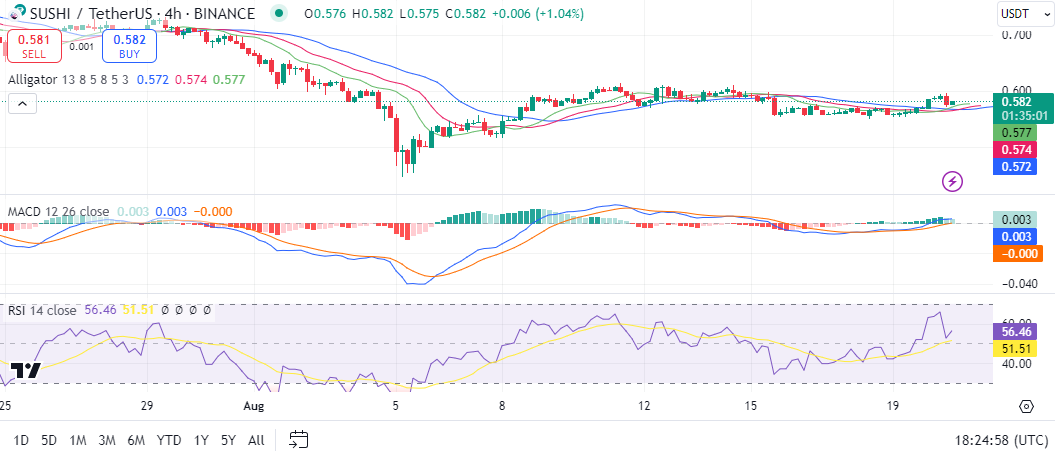1055x452 pixels.
Task: Open the go-to-date calendar icon
Action: (298, 440)
